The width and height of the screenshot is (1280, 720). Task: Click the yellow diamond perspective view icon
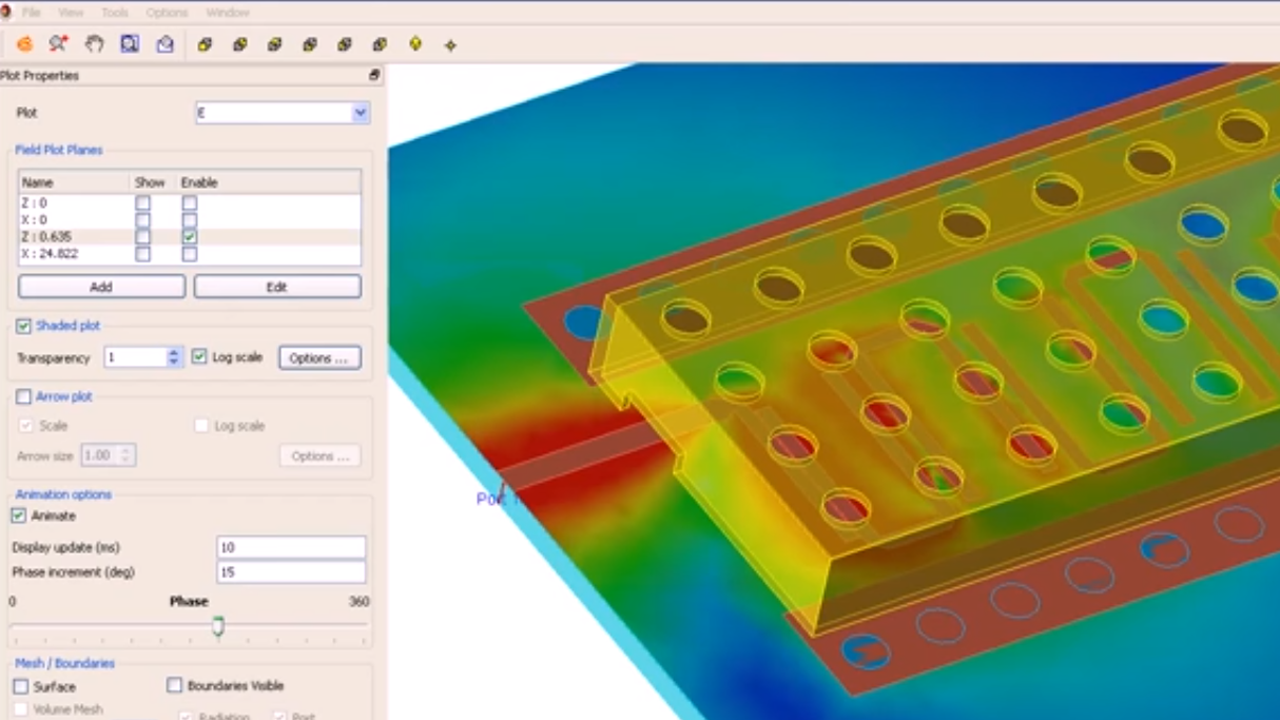[415, 44]
